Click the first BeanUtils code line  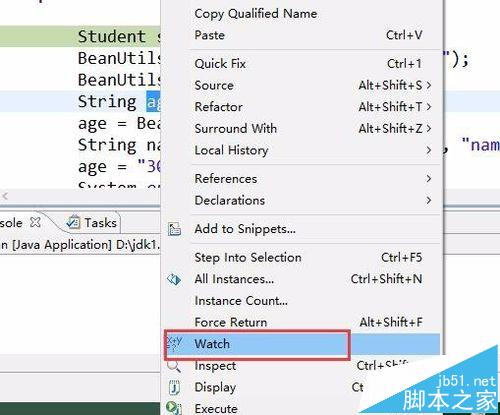(x=119, y=58)
